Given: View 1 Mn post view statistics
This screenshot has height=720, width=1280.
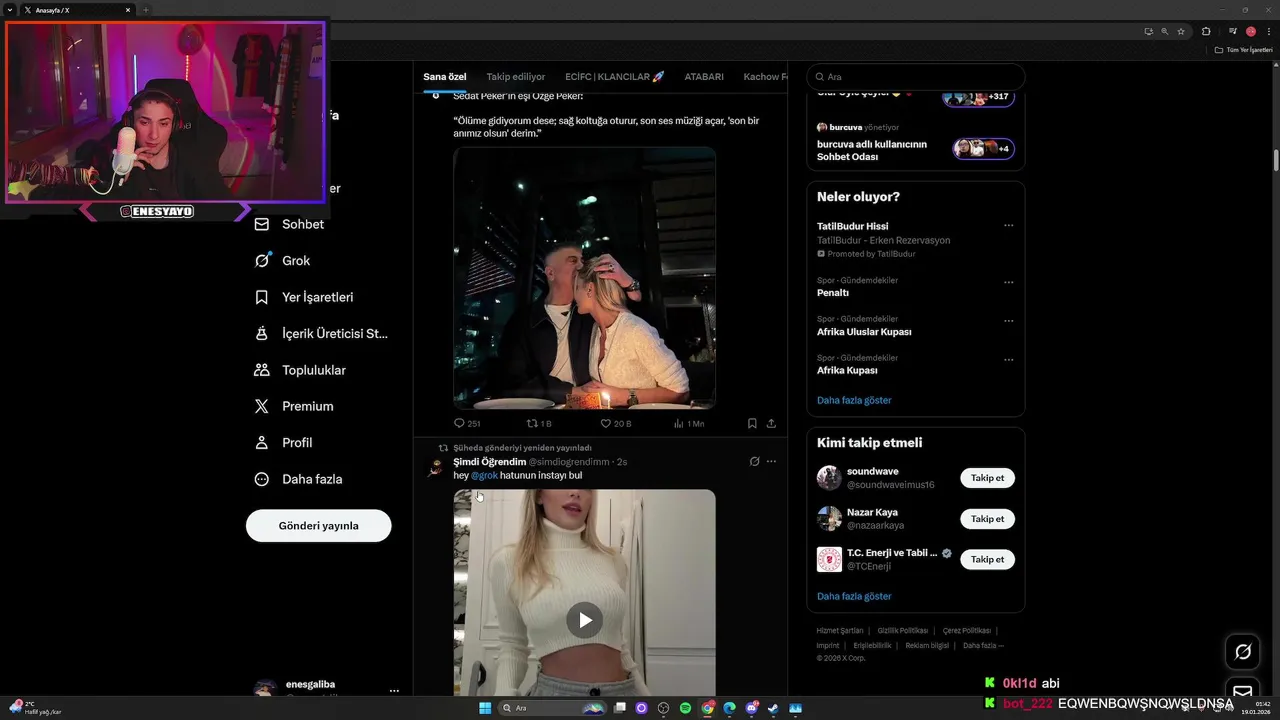Looking at the screenshot, I should (x=688, y=424).
